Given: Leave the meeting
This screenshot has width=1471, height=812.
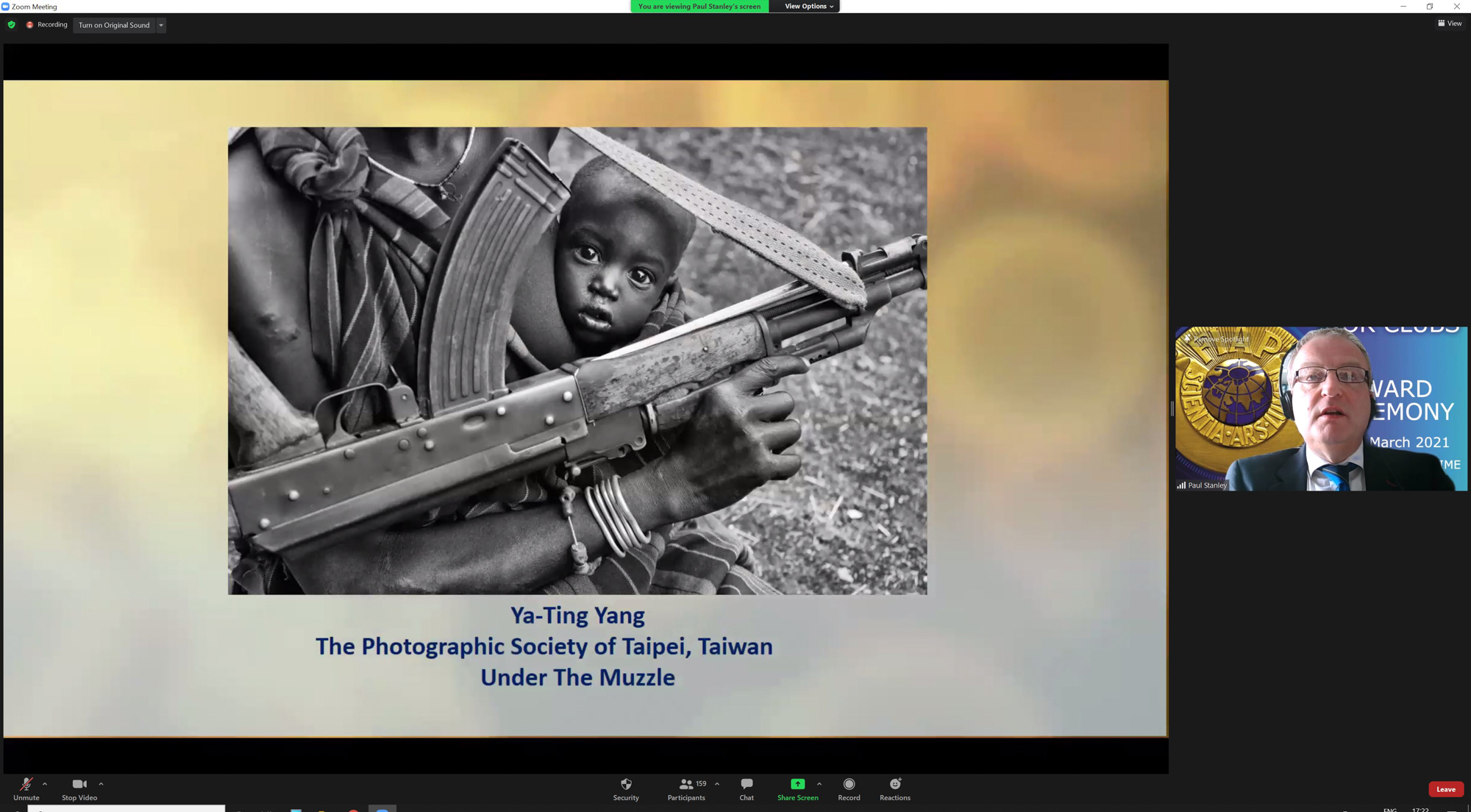Looking at the screenshot, I should click(1445, 789).
